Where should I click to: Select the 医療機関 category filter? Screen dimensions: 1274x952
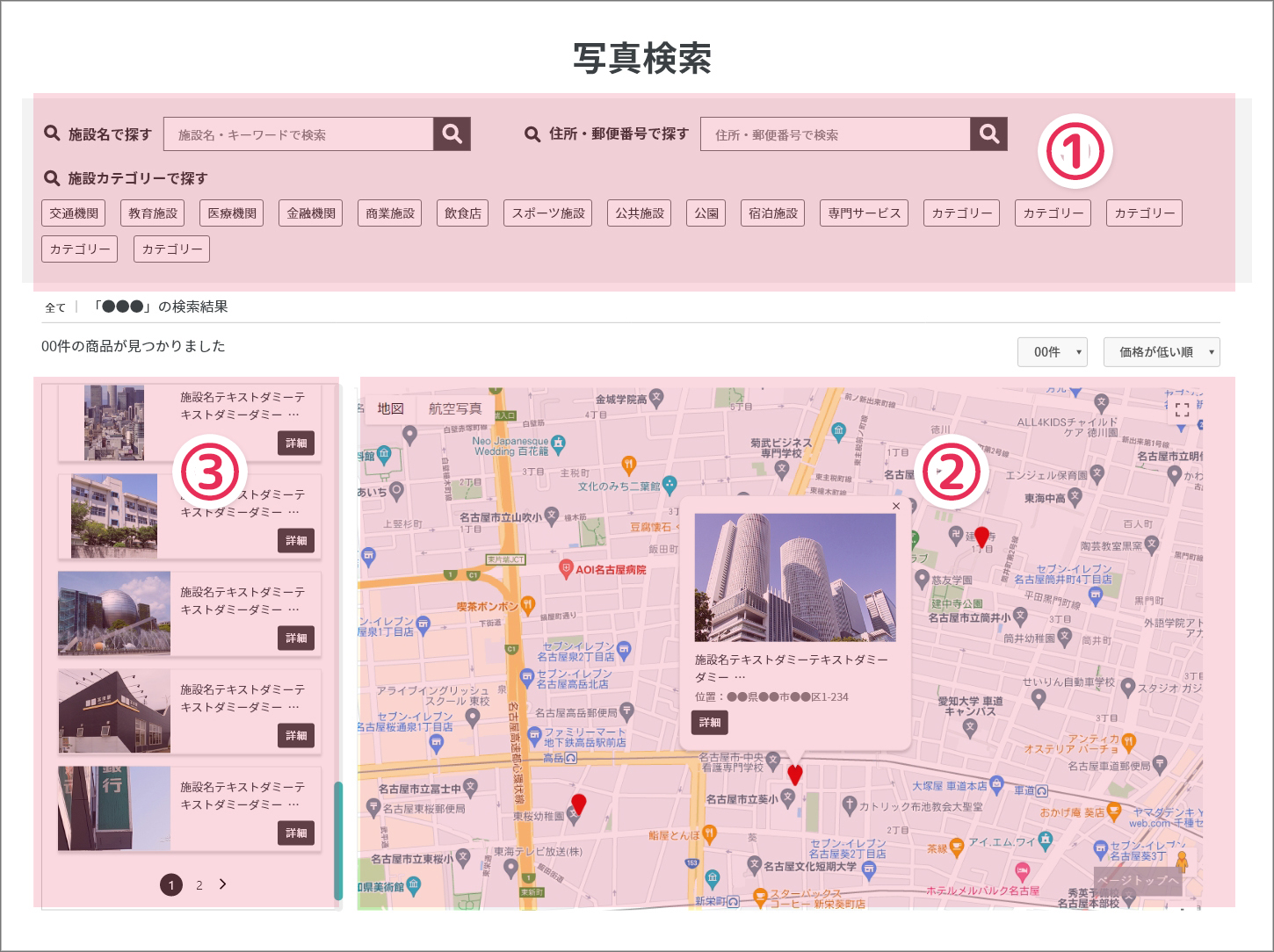232,213
